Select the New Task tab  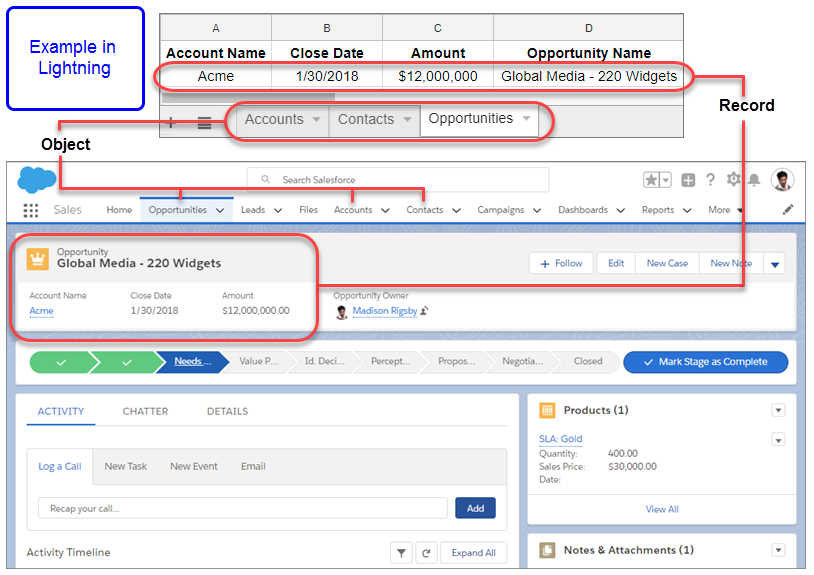point(126,467)
